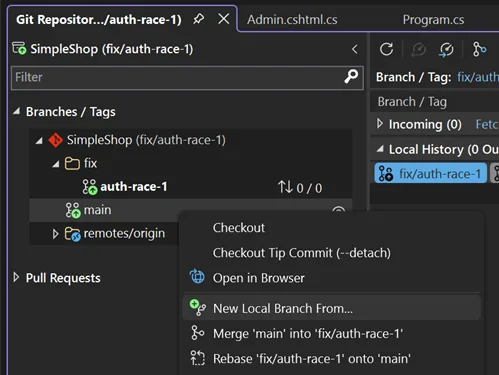499x375 pixels.
Task: Open the branch graph toolbar icon
Action: [479, 50]
